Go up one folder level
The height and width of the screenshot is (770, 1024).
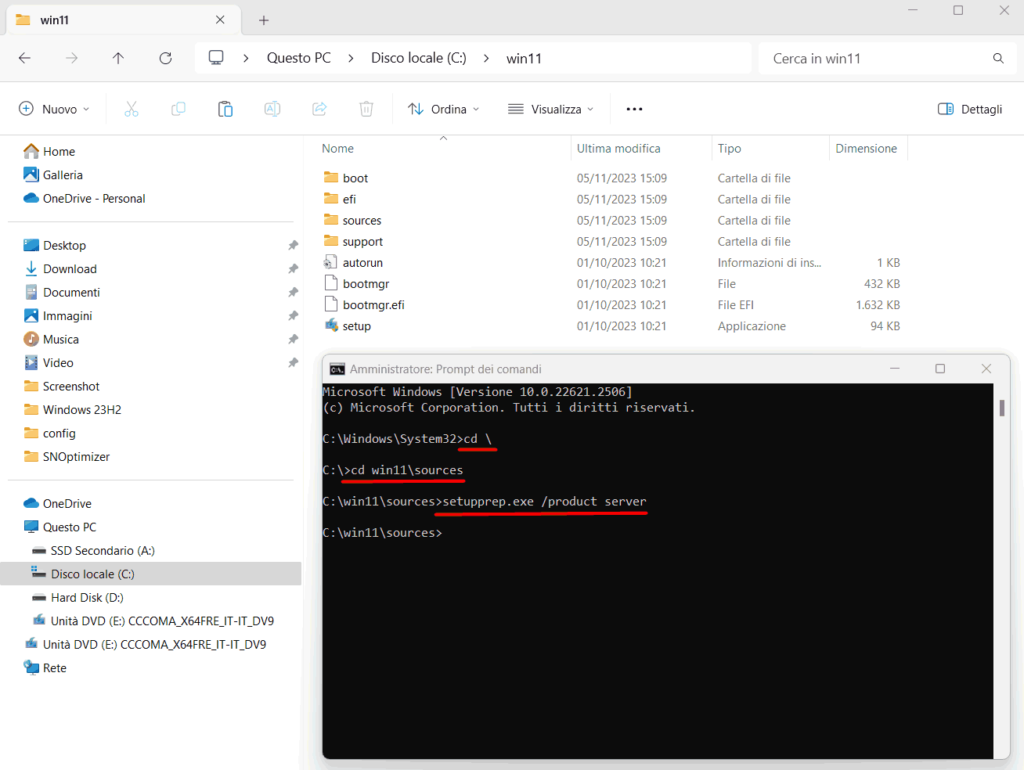[118, 58]
